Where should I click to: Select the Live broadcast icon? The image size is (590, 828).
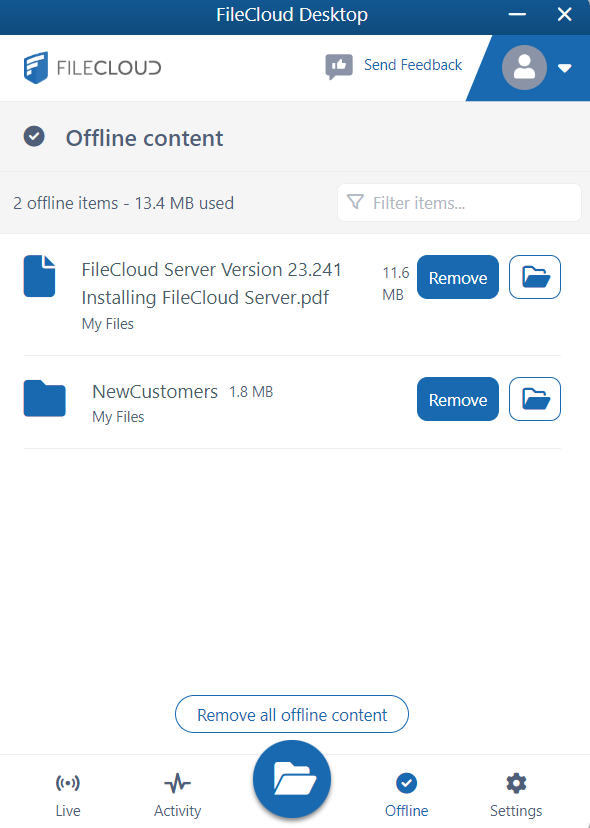point(67,783)
